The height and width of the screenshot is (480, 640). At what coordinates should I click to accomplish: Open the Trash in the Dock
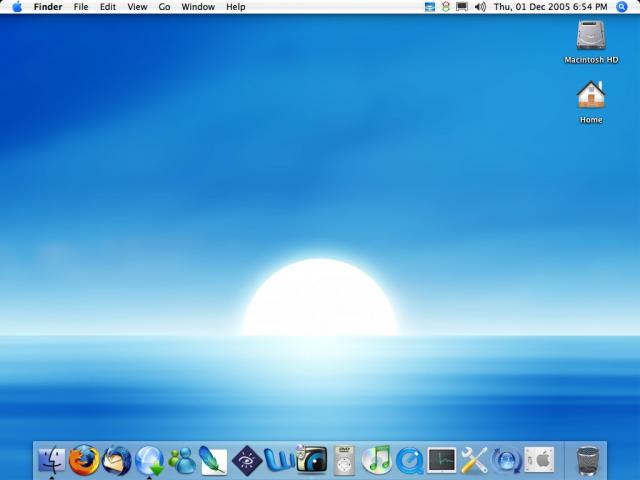tap(588, 461)
